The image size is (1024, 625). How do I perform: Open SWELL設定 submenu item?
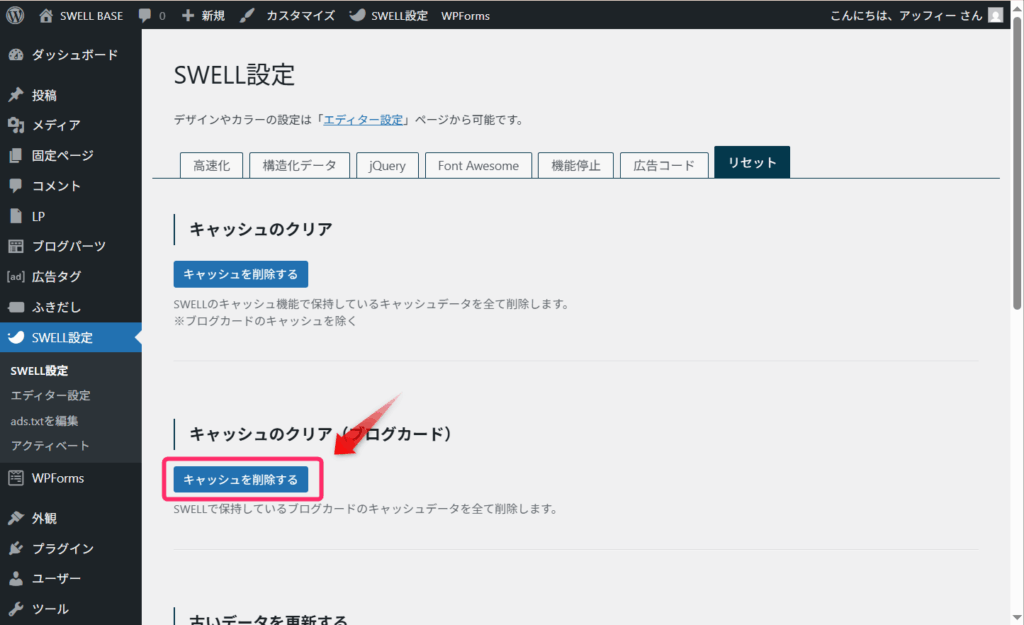coord(39,370)
